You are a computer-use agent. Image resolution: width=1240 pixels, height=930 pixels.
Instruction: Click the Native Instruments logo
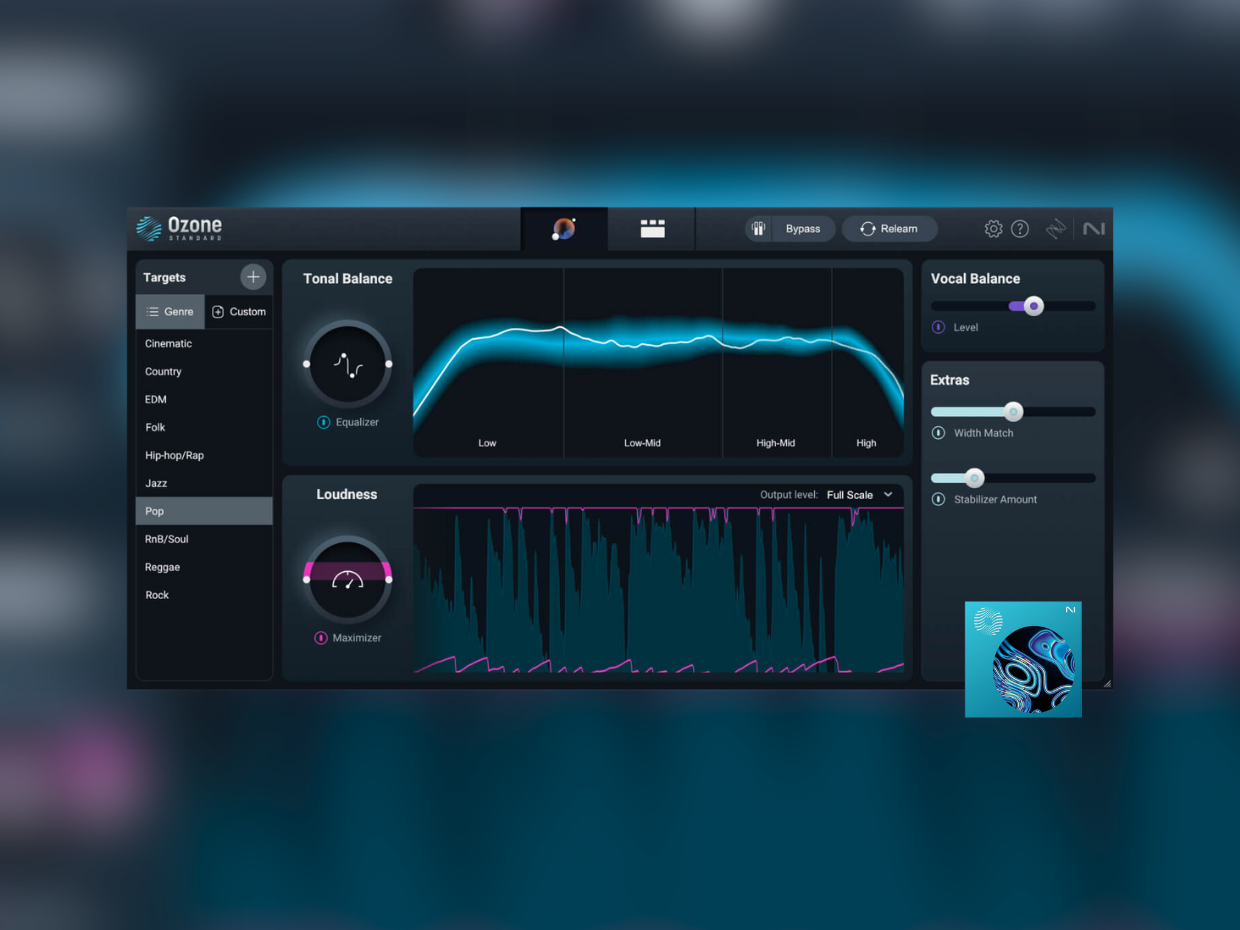point(1093,228)
